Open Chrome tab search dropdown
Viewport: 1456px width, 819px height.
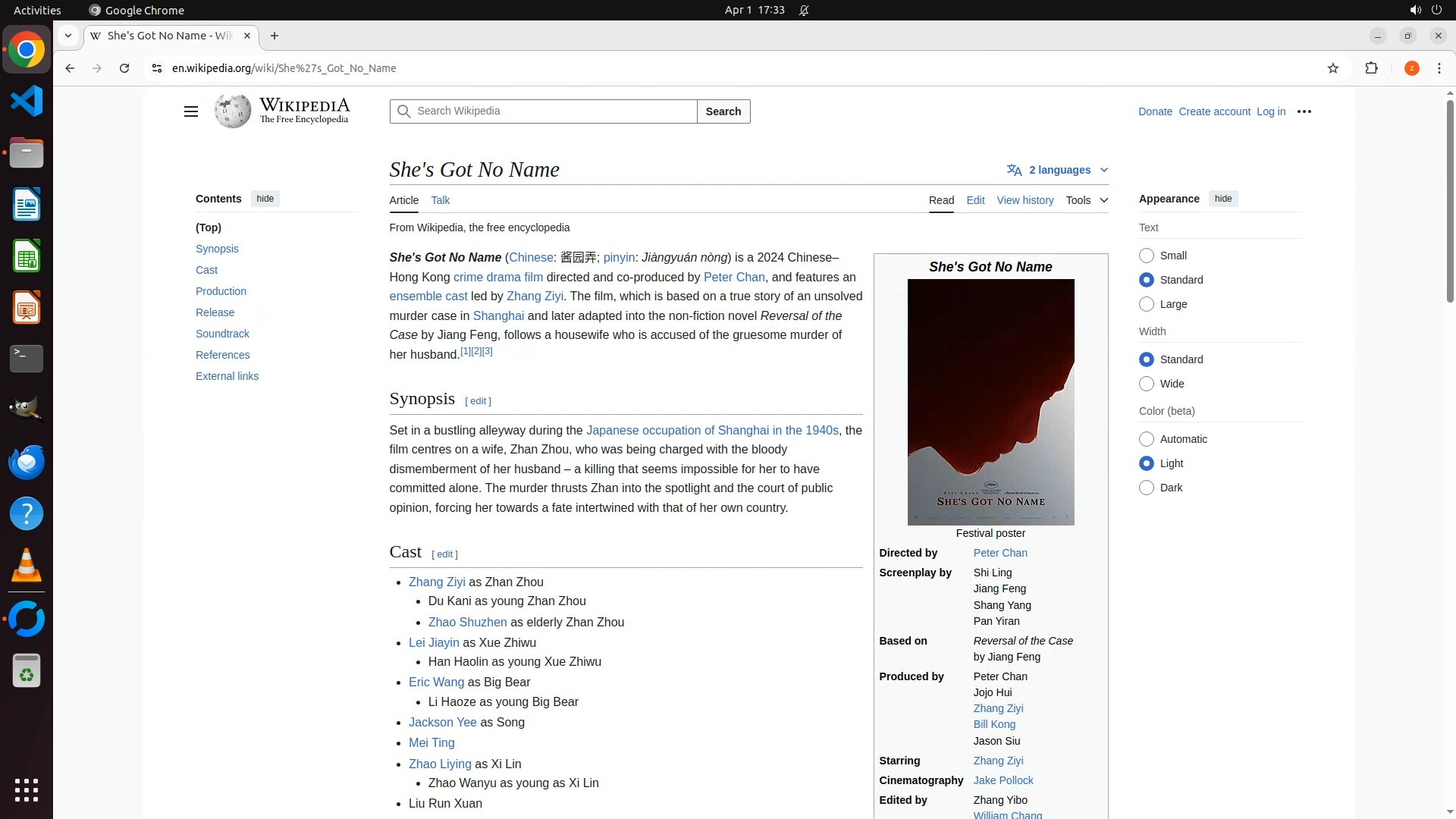pos(68,36)
